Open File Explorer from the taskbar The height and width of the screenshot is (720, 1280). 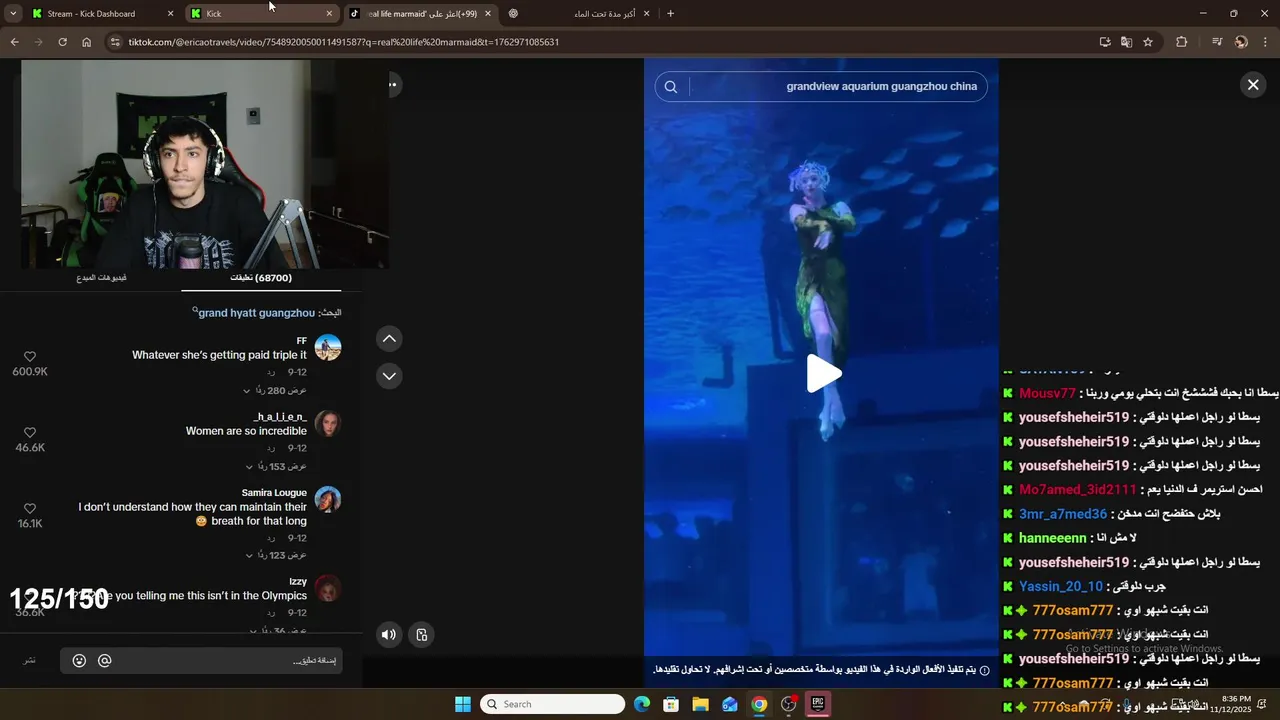(x=700, y=704)
